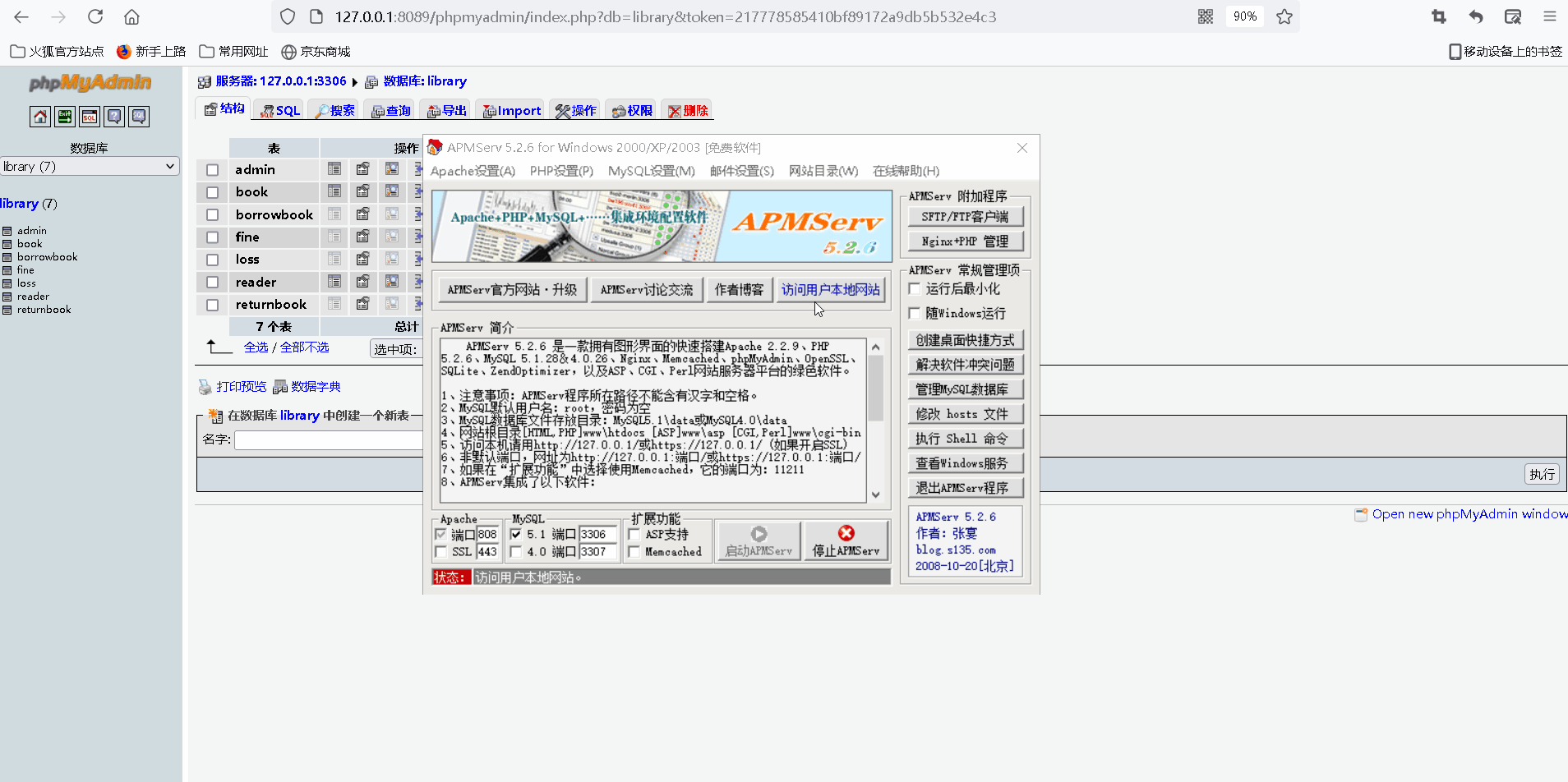Click the Firefox home icon
This screenshot has width=1568, height=782.
click(131, 16)
